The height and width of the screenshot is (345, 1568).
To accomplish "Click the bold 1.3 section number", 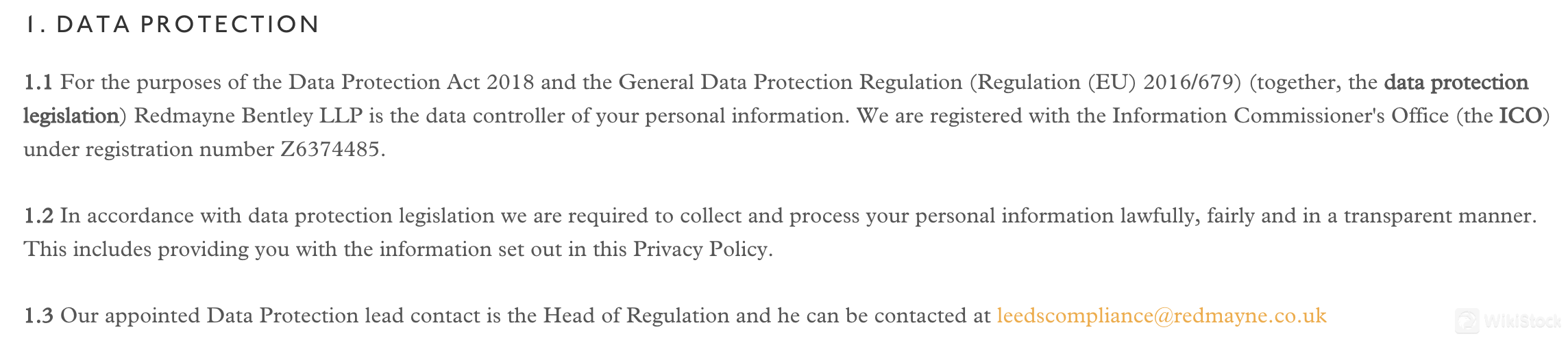I will 38,316.
